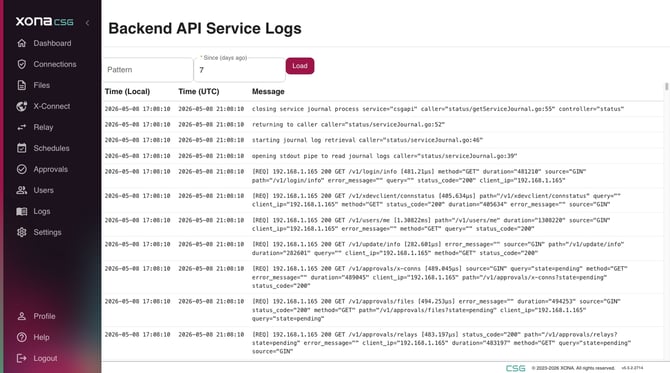Image resolution: width=670 pixels, height=373 pixels.
Task: Click the XONA CSG logo
Action: pos(44,21)
